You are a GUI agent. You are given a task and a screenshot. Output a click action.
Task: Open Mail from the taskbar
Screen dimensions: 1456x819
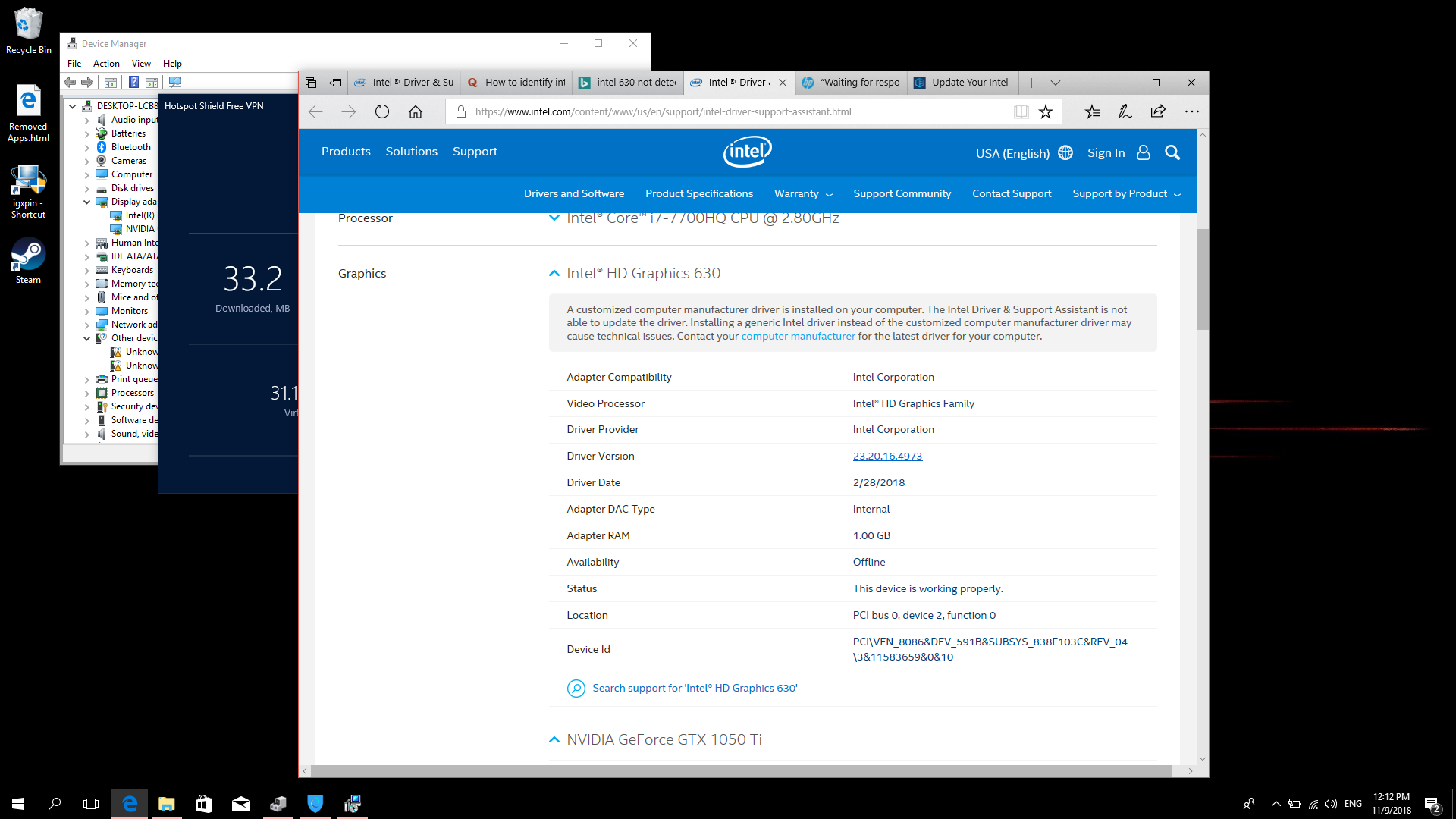pyautogui.click(x=241, y=803)
